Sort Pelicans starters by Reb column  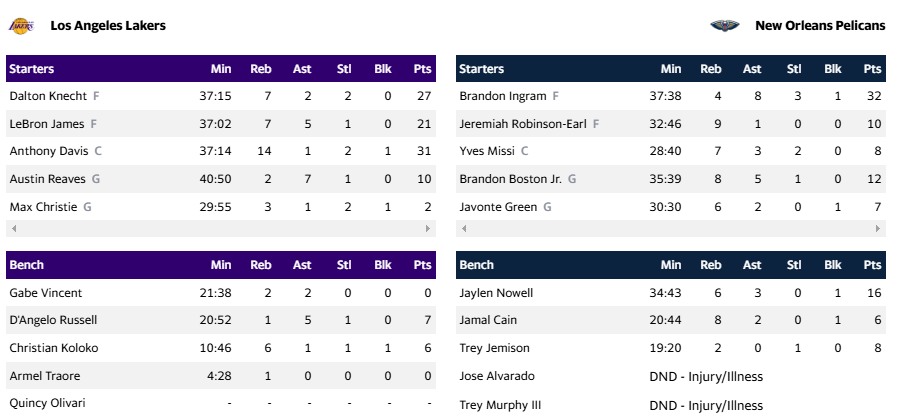[x=711, y=69]
